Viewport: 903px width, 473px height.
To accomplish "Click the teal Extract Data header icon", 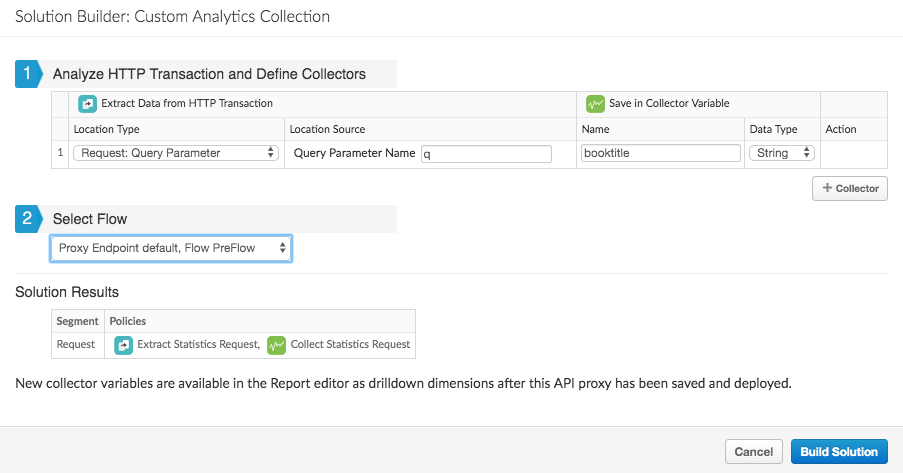I will [87, 104].
